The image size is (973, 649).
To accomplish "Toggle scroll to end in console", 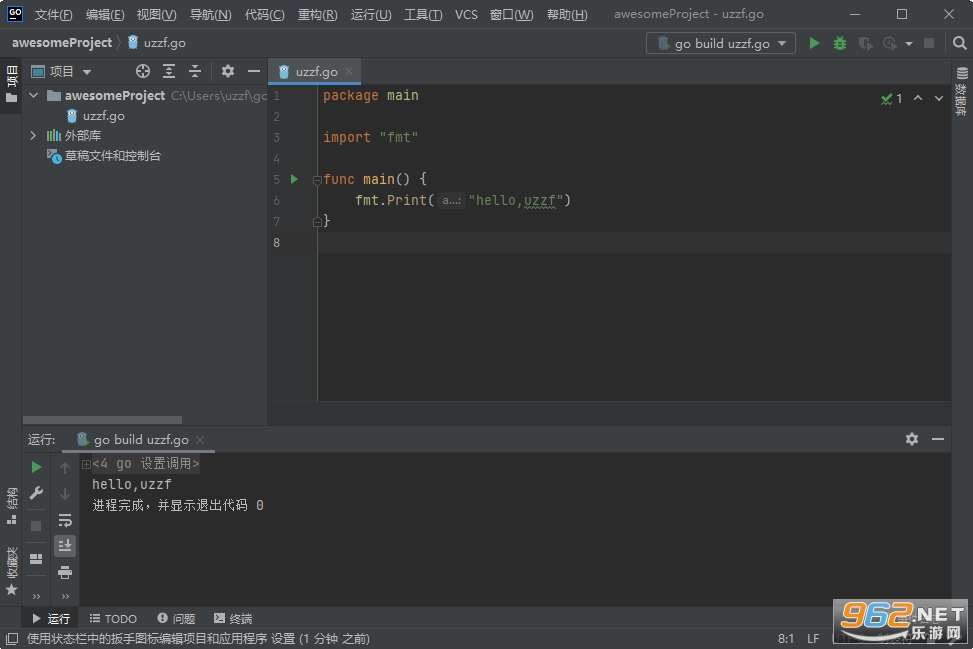I will [65, 546].
